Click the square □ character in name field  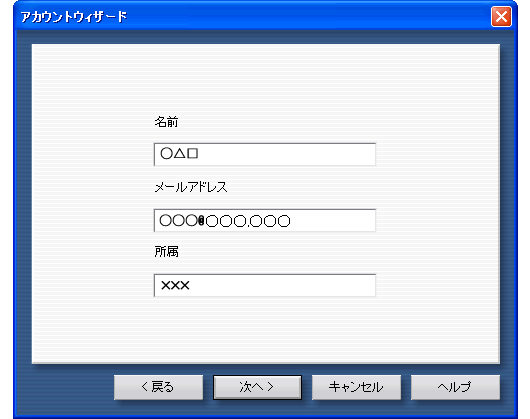192,154
